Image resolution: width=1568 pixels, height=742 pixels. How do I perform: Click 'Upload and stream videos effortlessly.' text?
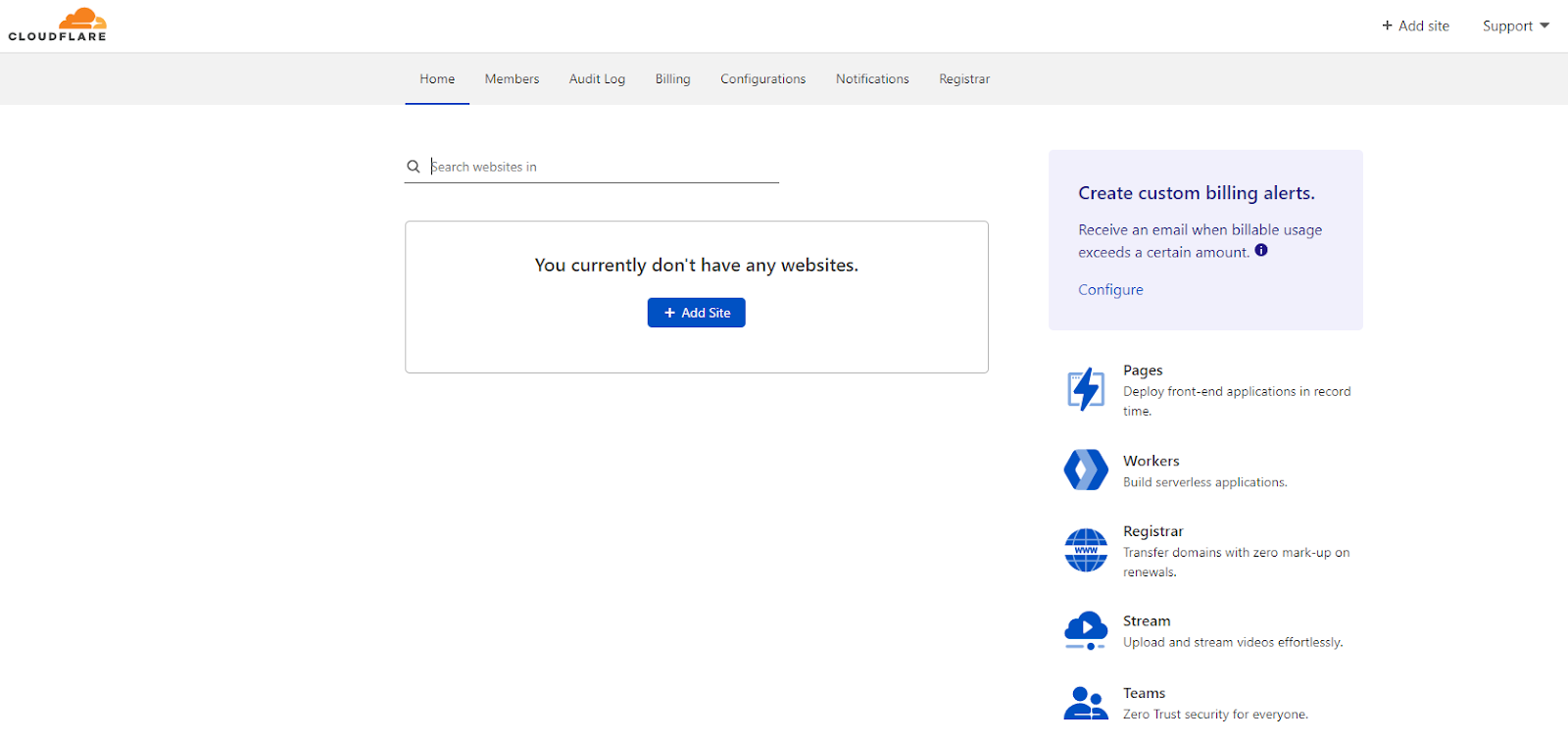[x=1233, y=642]
